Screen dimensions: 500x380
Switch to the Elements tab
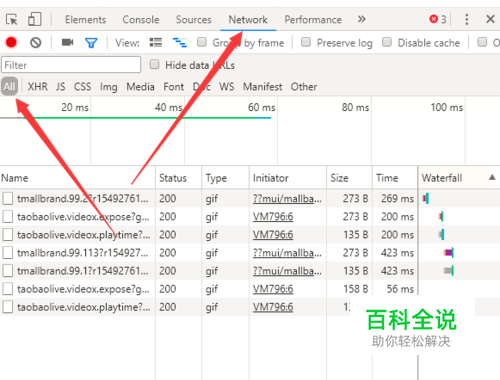click(x=85, y=20)
